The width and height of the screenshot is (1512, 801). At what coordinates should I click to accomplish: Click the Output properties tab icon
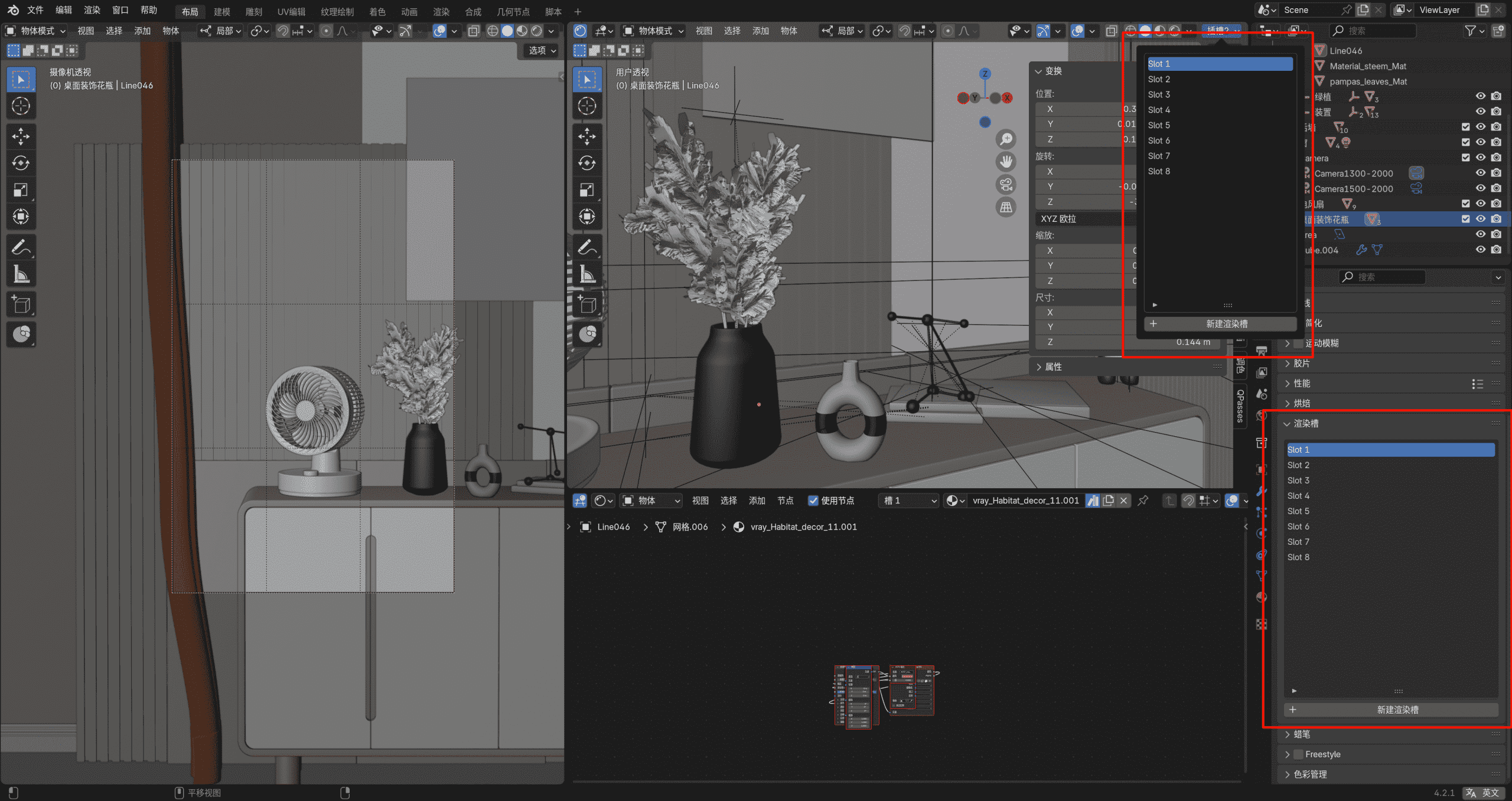tap(1262, 351)
